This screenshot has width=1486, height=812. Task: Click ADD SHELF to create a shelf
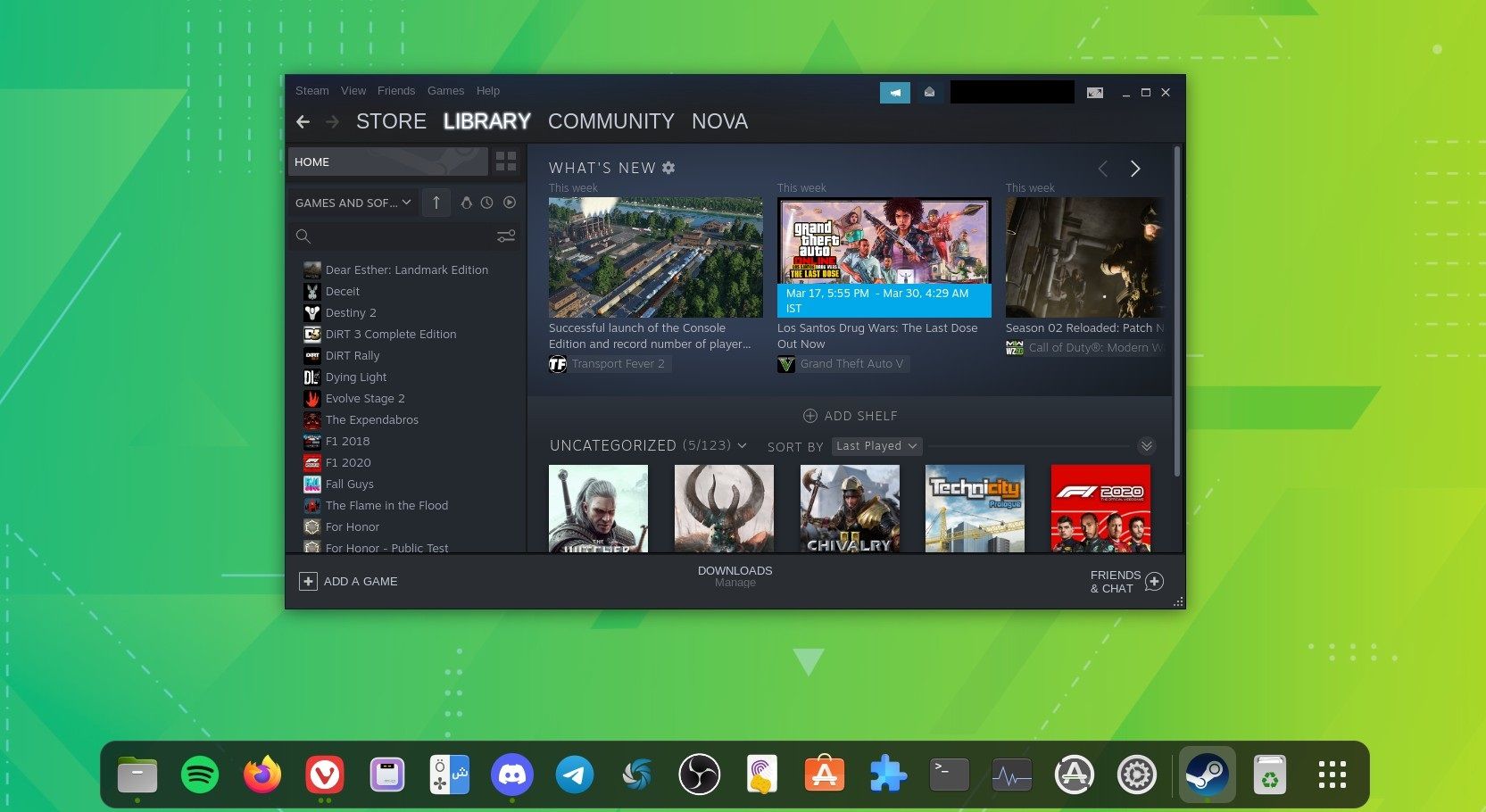click(x=850, y=415)
